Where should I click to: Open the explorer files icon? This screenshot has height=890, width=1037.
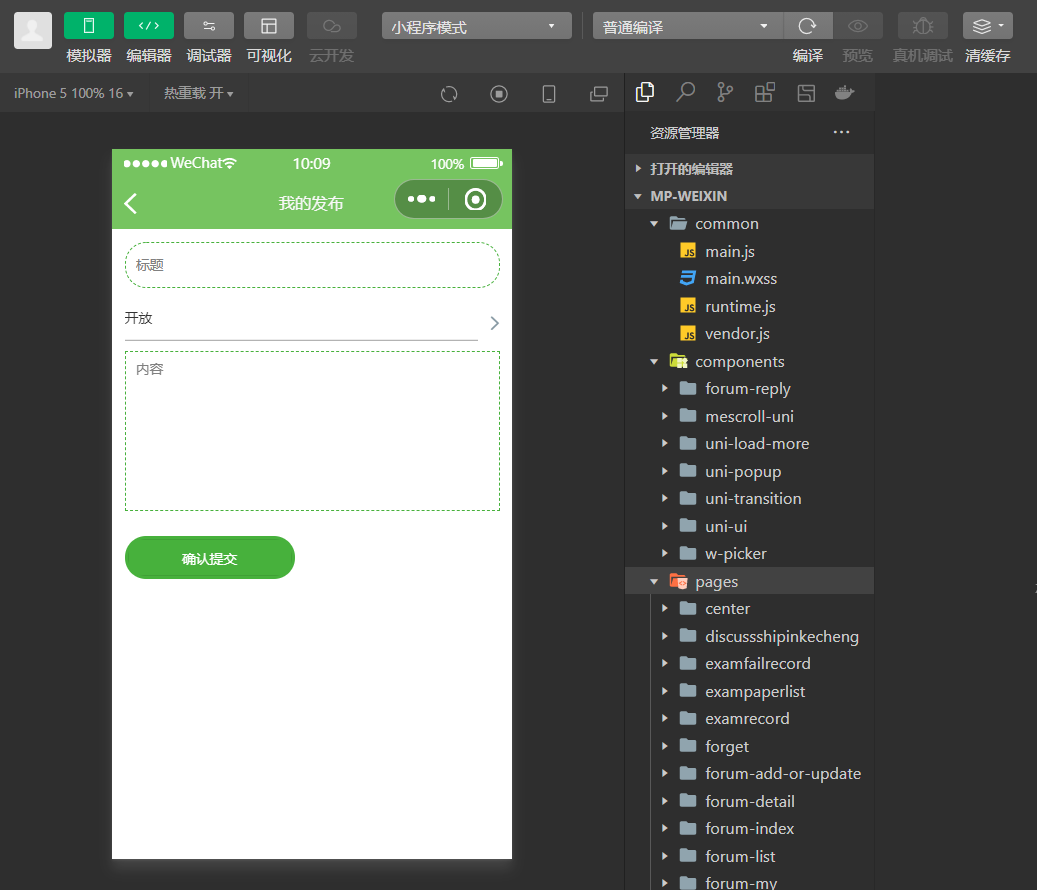coord(645,93)
